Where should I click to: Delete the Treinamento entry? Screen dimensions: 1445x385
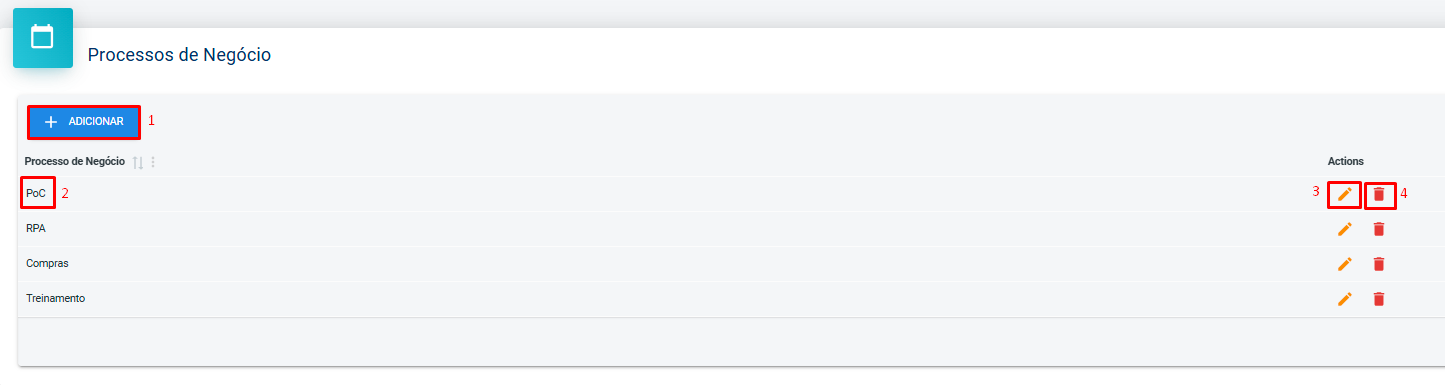[1379, 299]
